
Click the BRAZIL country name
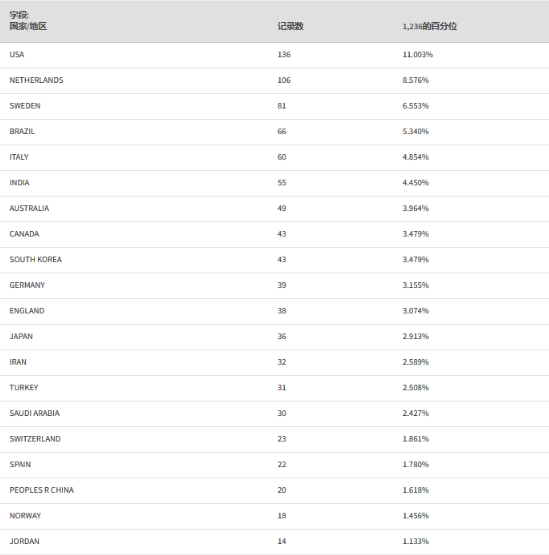pyautogui.click(x=22, y=131)
